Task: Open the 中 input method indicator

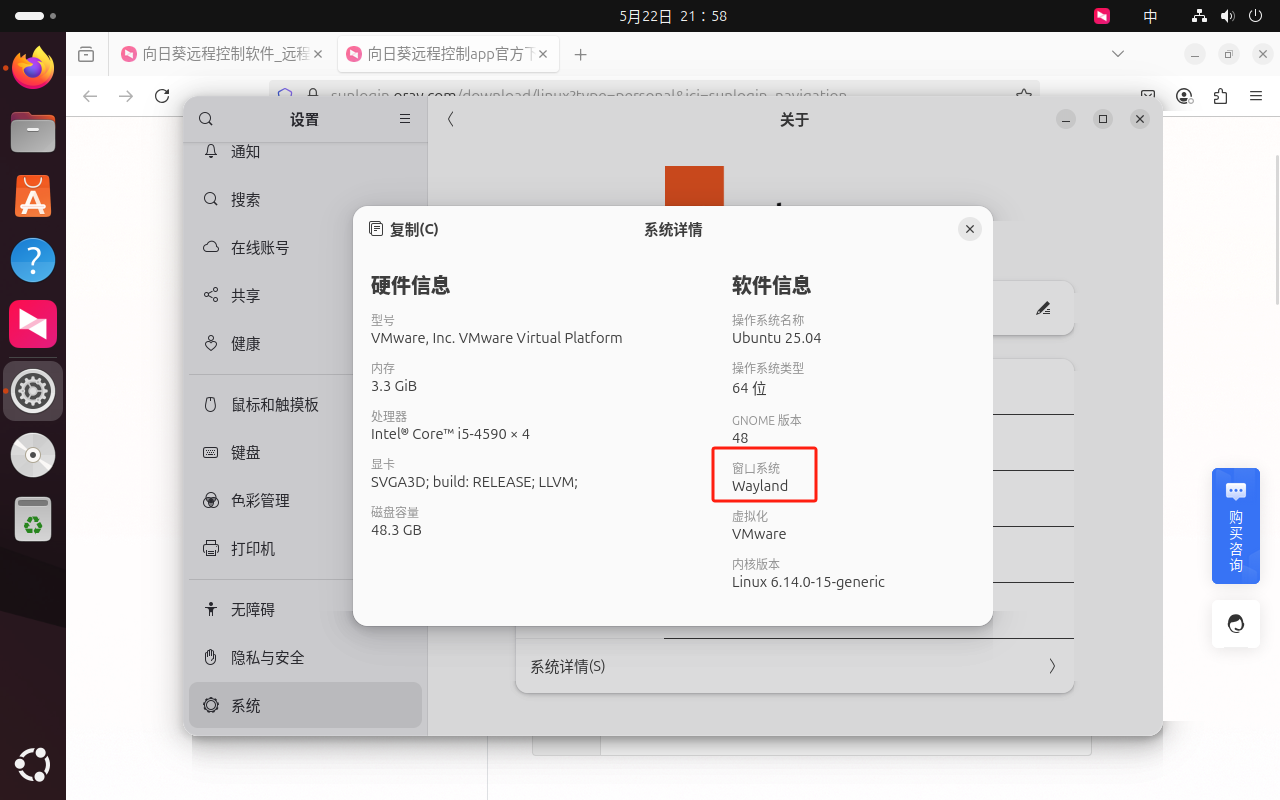Action: click(x=1150, y=16)
